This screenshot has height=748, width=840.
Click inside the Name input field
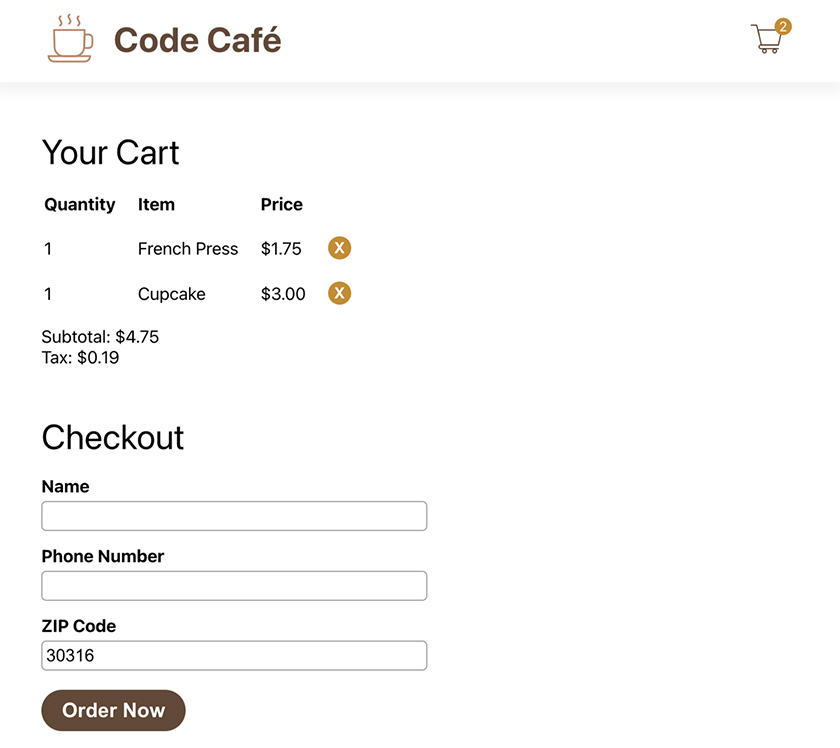pos(233,516)
